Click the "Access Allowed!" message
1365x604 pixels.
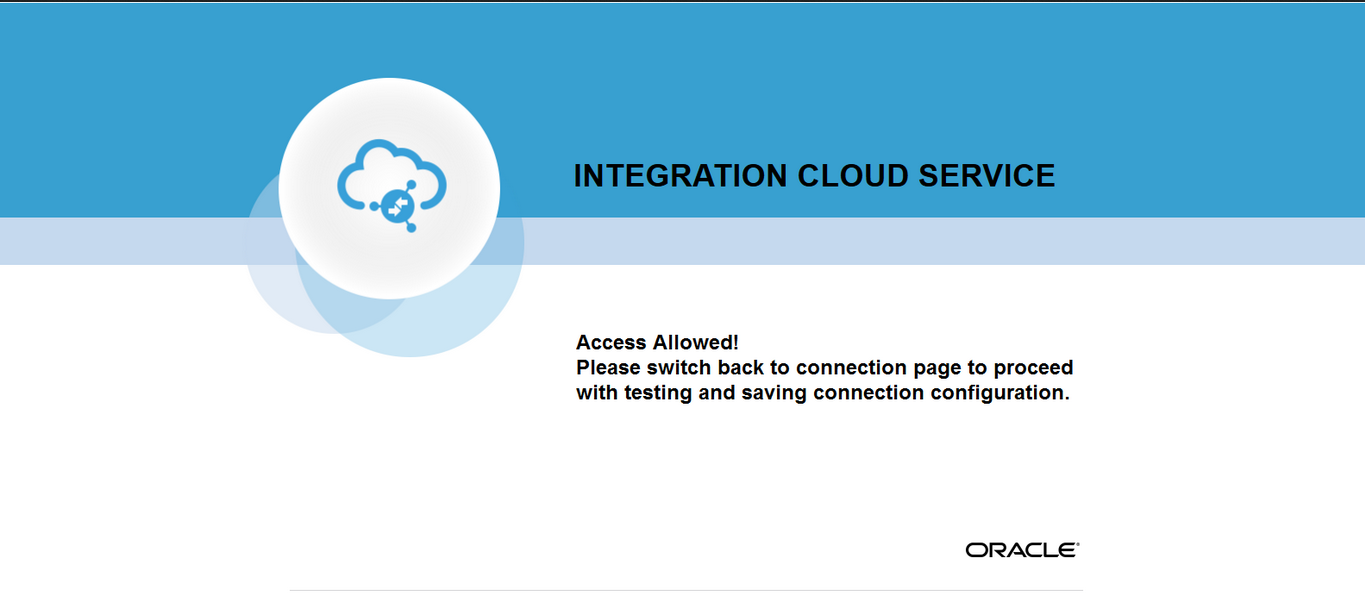click(x=657, y=343)
